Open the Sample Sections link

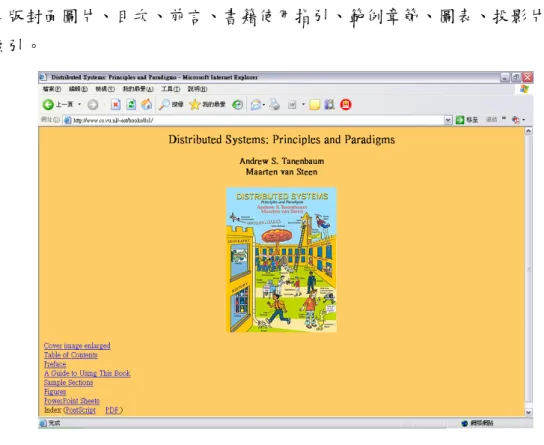click(68, 382)
